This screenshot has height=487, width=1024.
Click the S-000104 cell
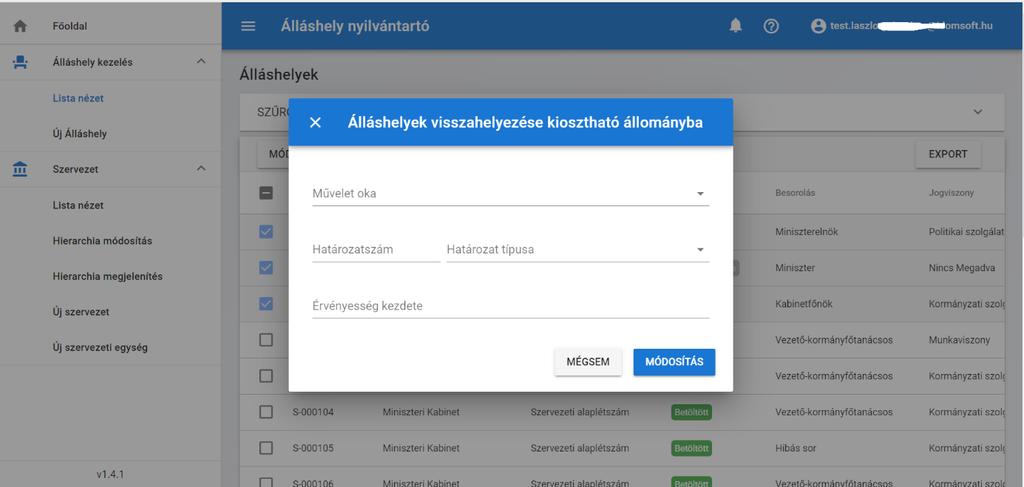314,412
